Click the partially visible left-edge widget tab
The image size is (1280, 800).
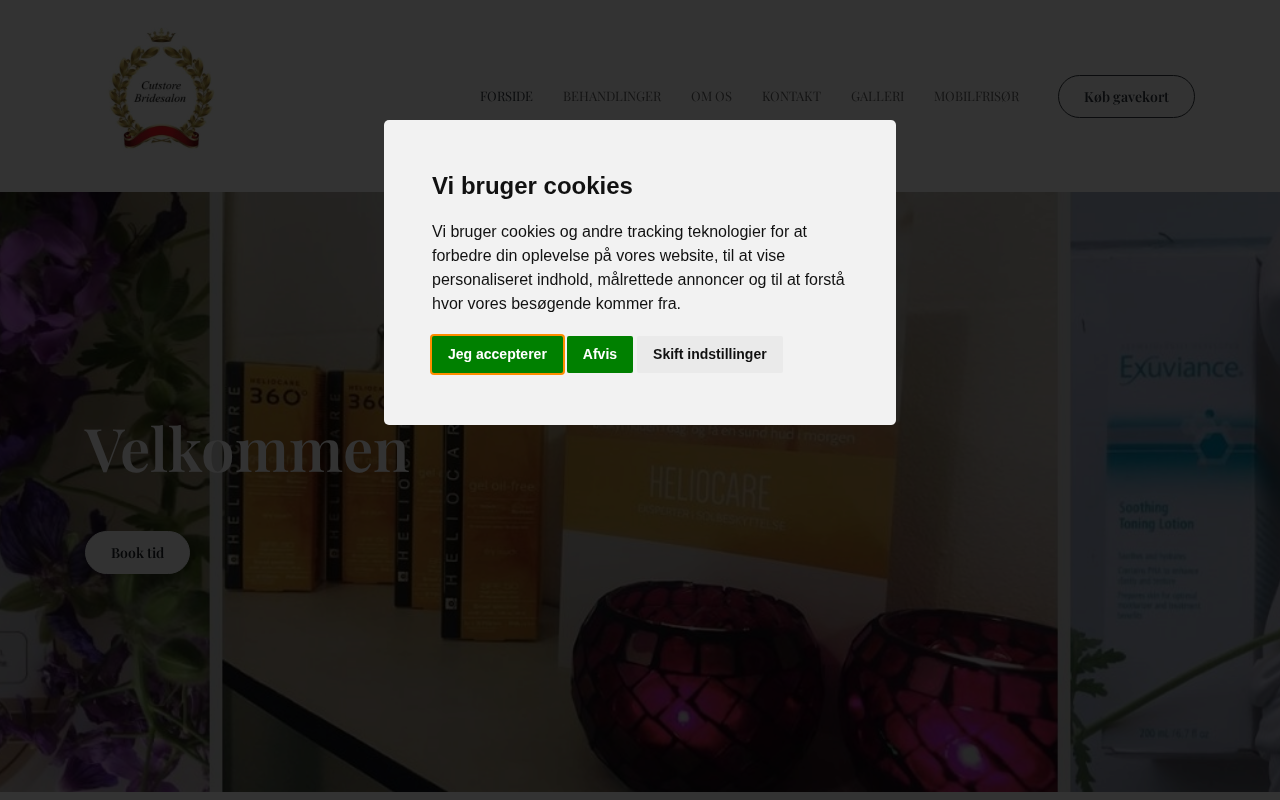pyautogui.click(x=12, y=657)
